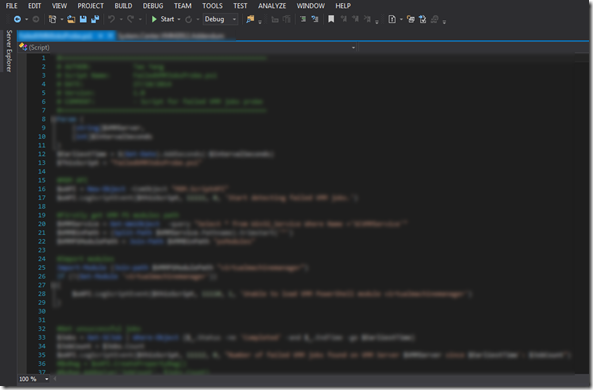Click the checklist page icon with blue badge
Screen dimensions: 593x390
pyautogui.click(x=422, y=19)
